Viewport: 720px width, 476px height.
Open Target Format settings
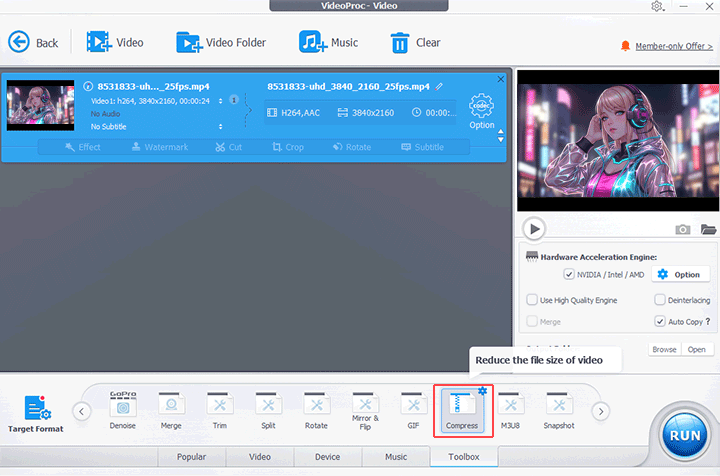pos(35,414)
